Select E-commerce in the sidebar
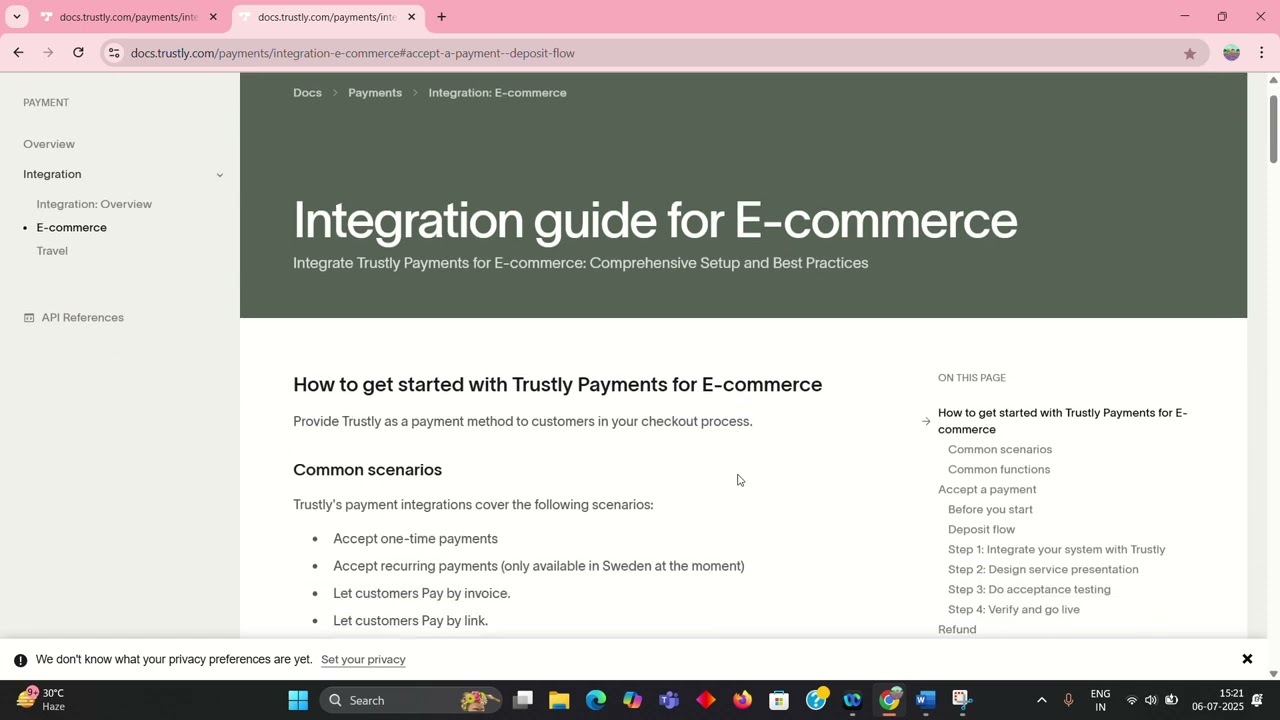Image resolution: width=1280 pixels, height=720 pixels. (x=71, y=227)
